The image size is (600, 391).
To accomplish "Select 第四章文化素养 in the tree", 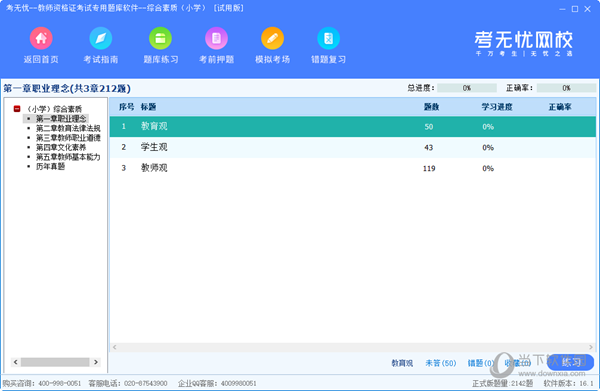I will click(x=61, y=147).
